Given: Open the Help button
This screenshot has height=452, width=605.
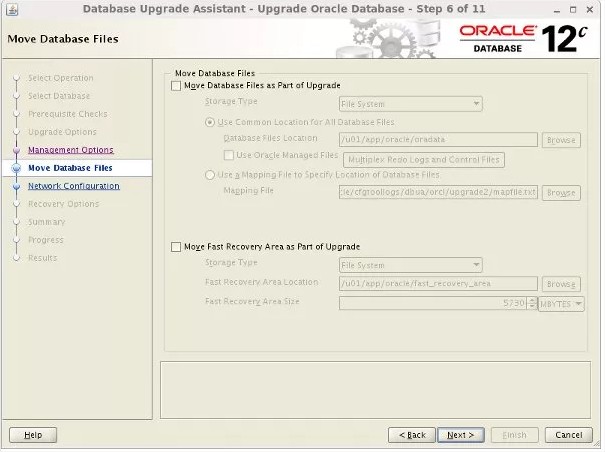Looking at the screenshot, I should coord(33,435).
